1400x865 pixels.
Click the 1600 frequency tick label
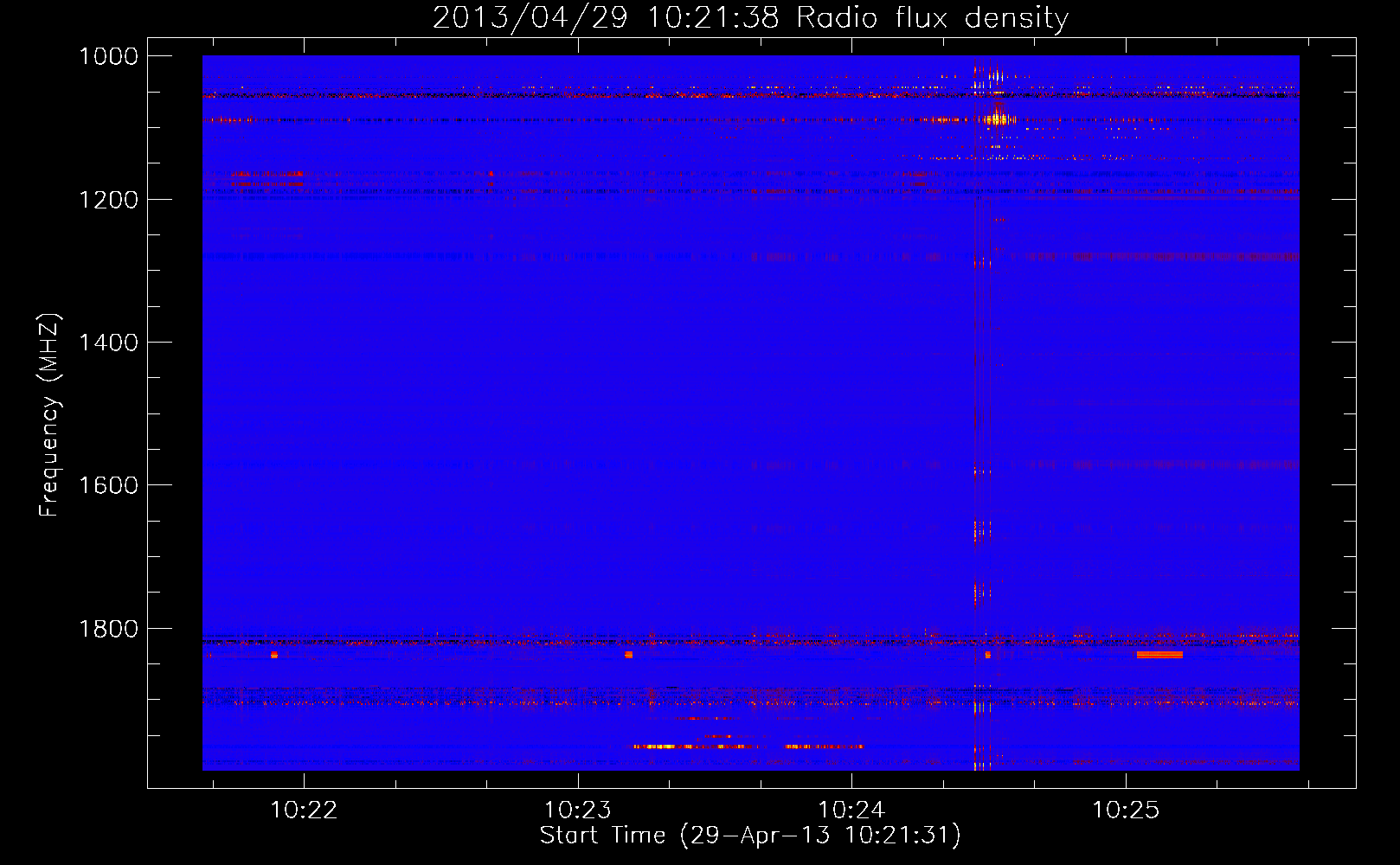(x=108, y=485)
